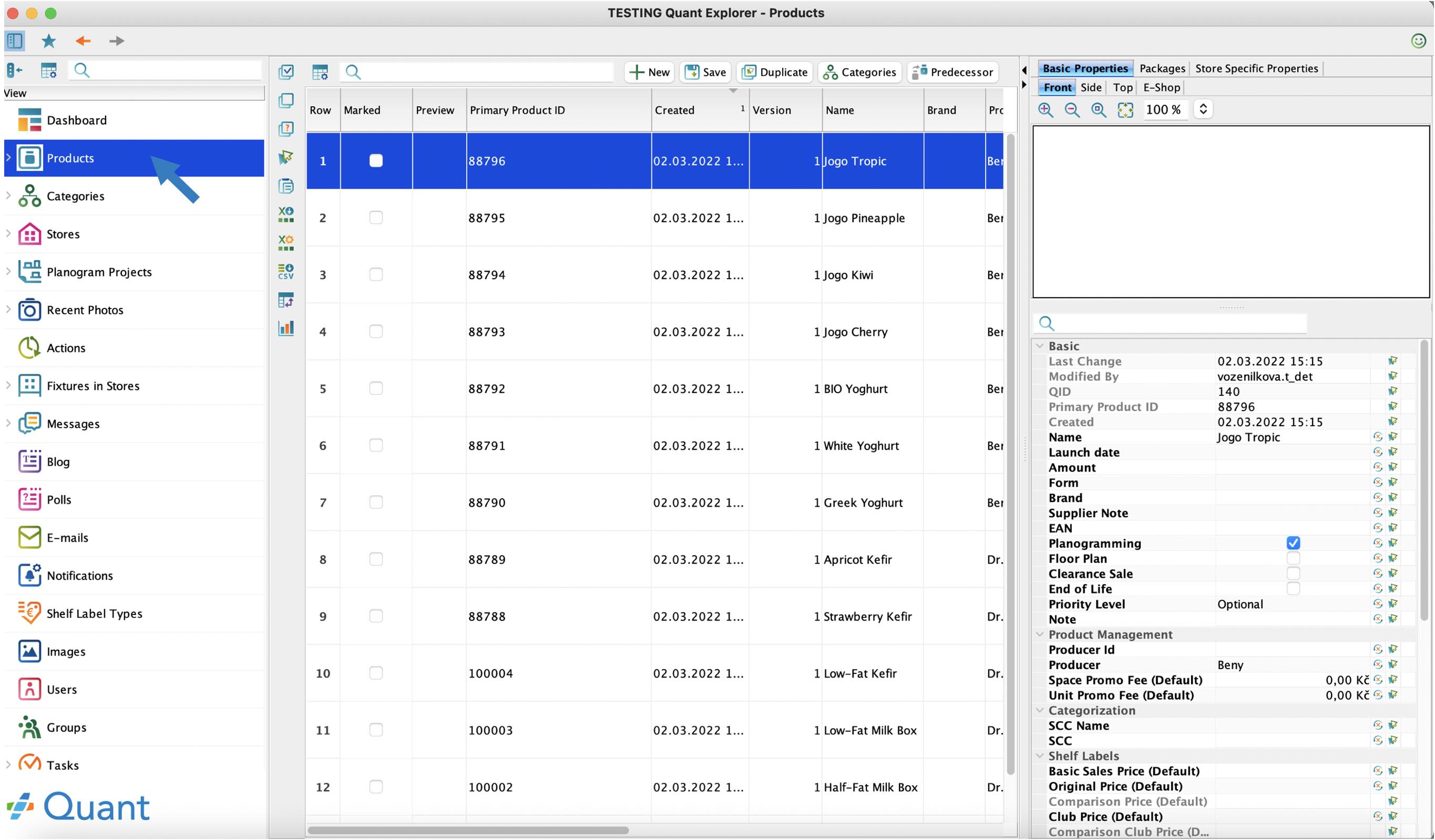
Task: Collapse the Product Management section
Action: pos(1040,634)
